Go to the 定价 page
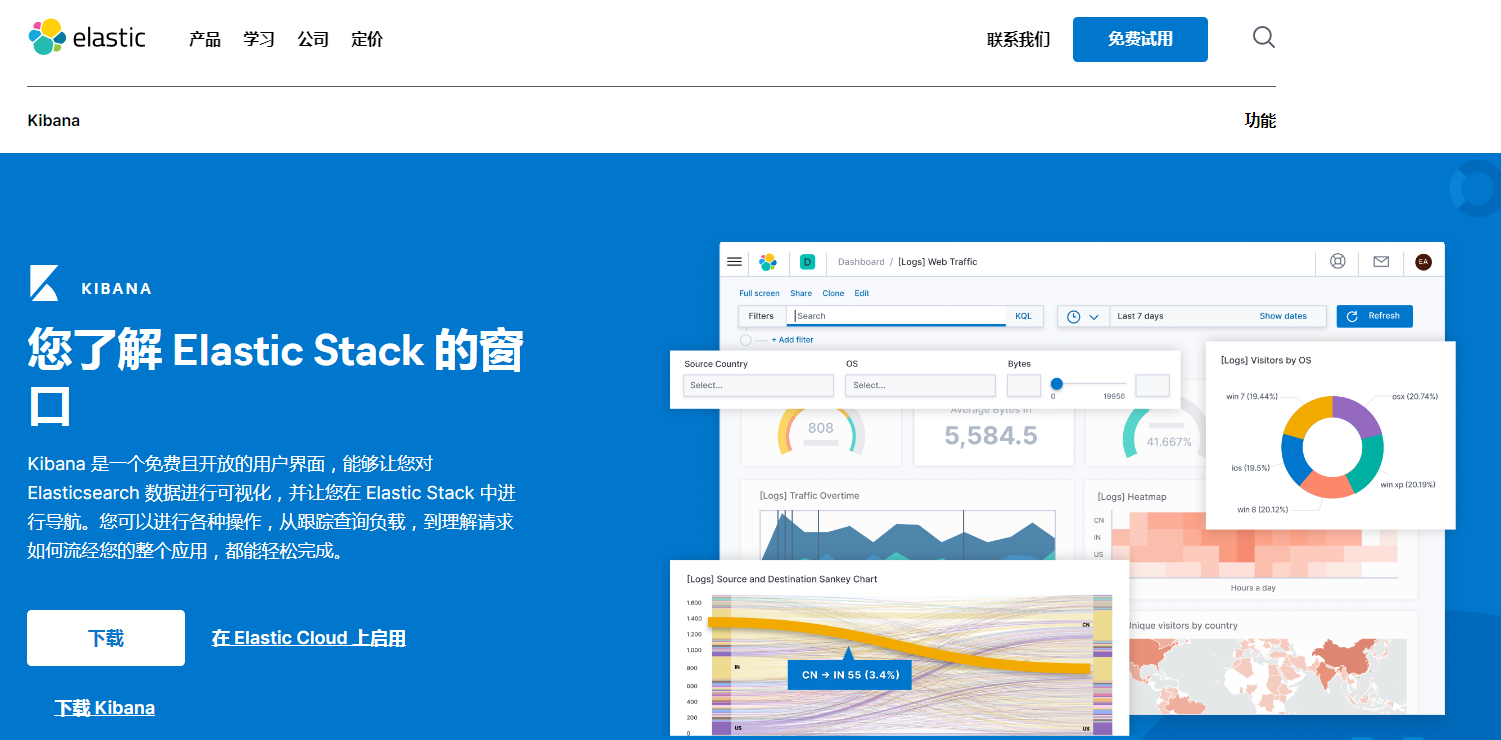The width and height of the screenshot is (1501, 740). point(367,39)
